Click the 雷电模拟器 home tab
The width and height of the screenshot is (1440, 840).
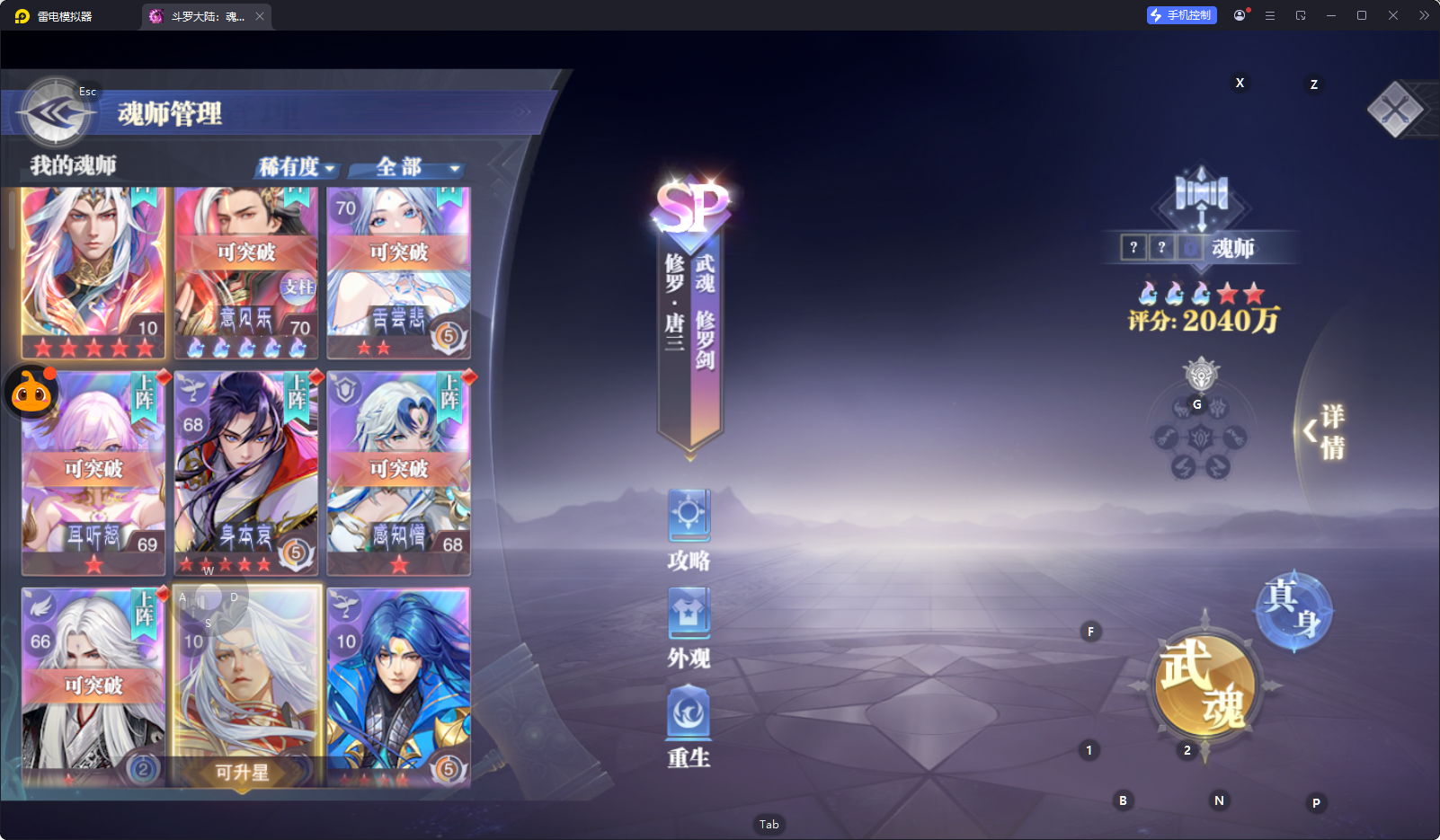(x=54, y=16)
